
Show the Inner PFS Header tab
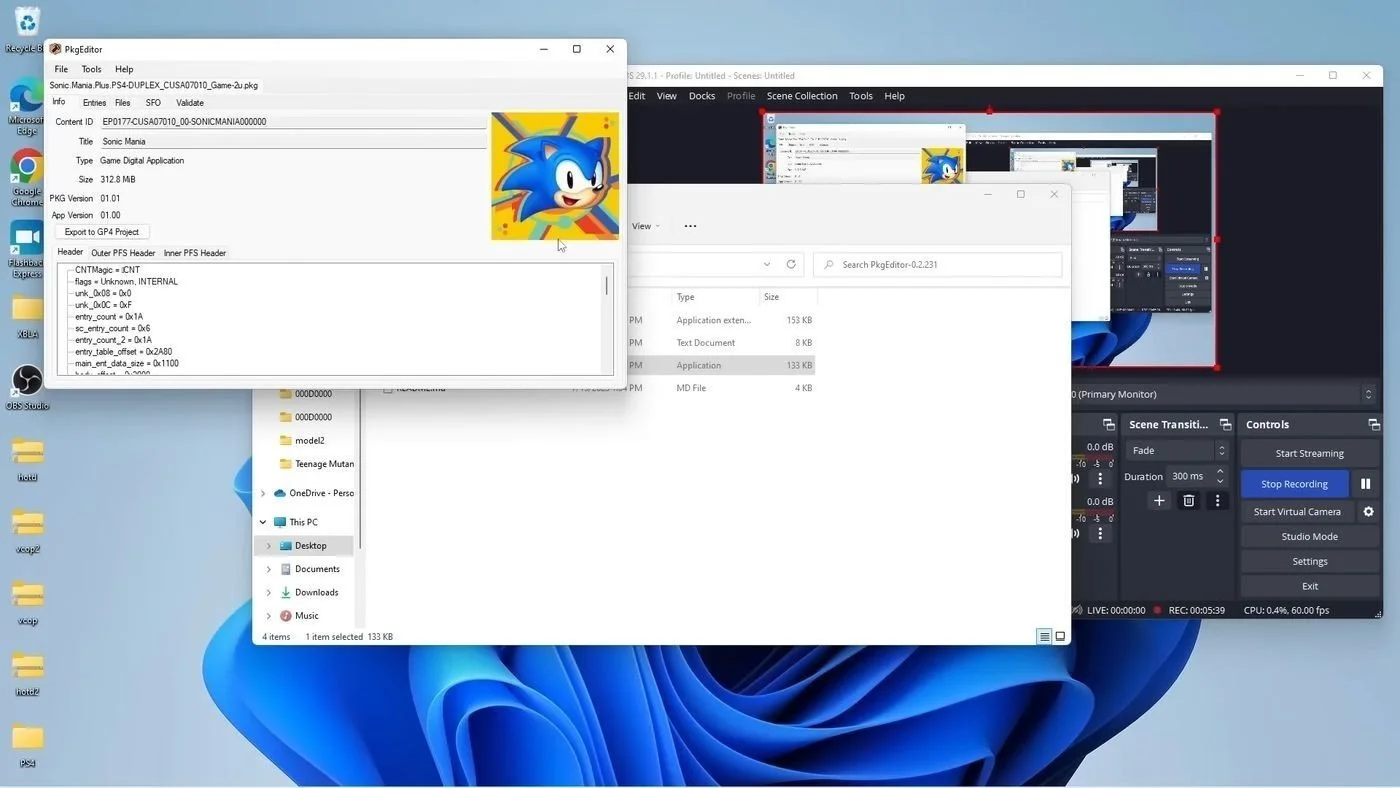[x=195, y=253]
